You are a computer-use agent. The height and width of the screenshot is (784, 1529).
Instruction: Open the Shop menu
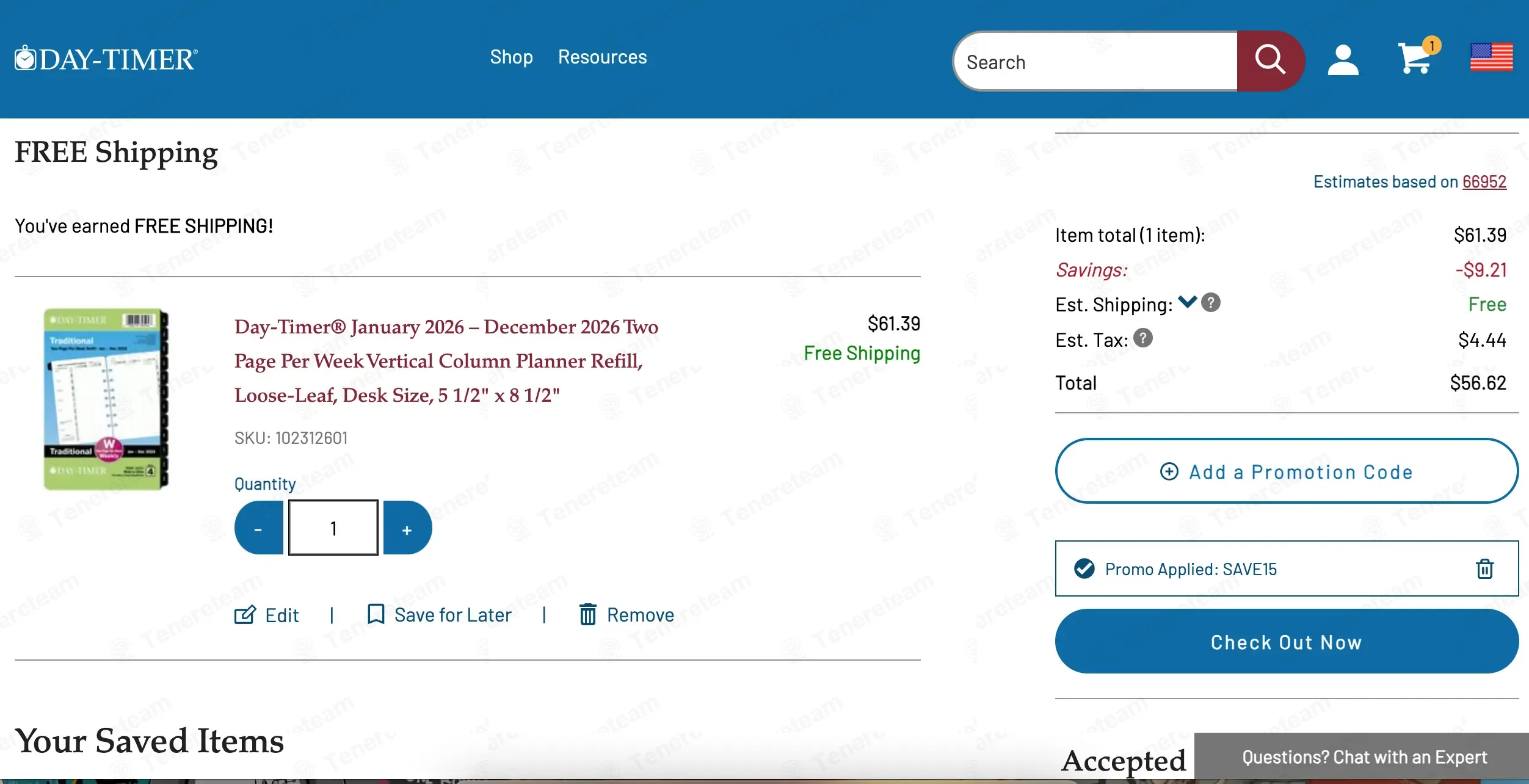coord(511,57)
